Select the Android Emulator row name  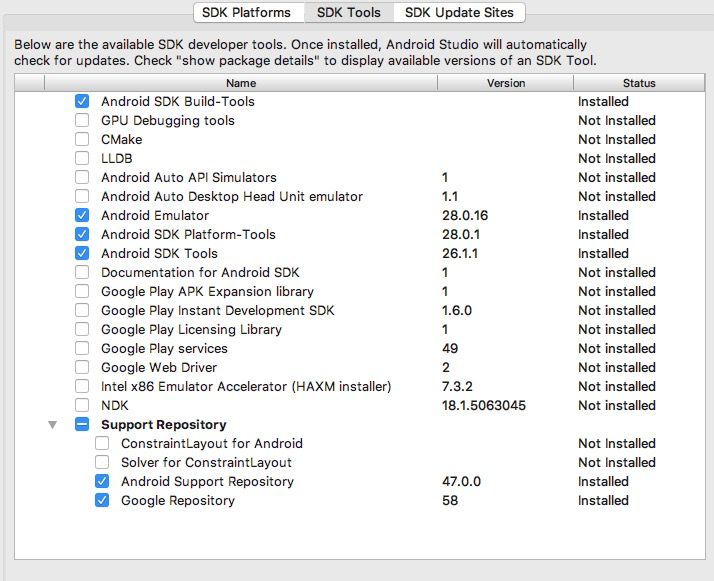coord(155,215)
